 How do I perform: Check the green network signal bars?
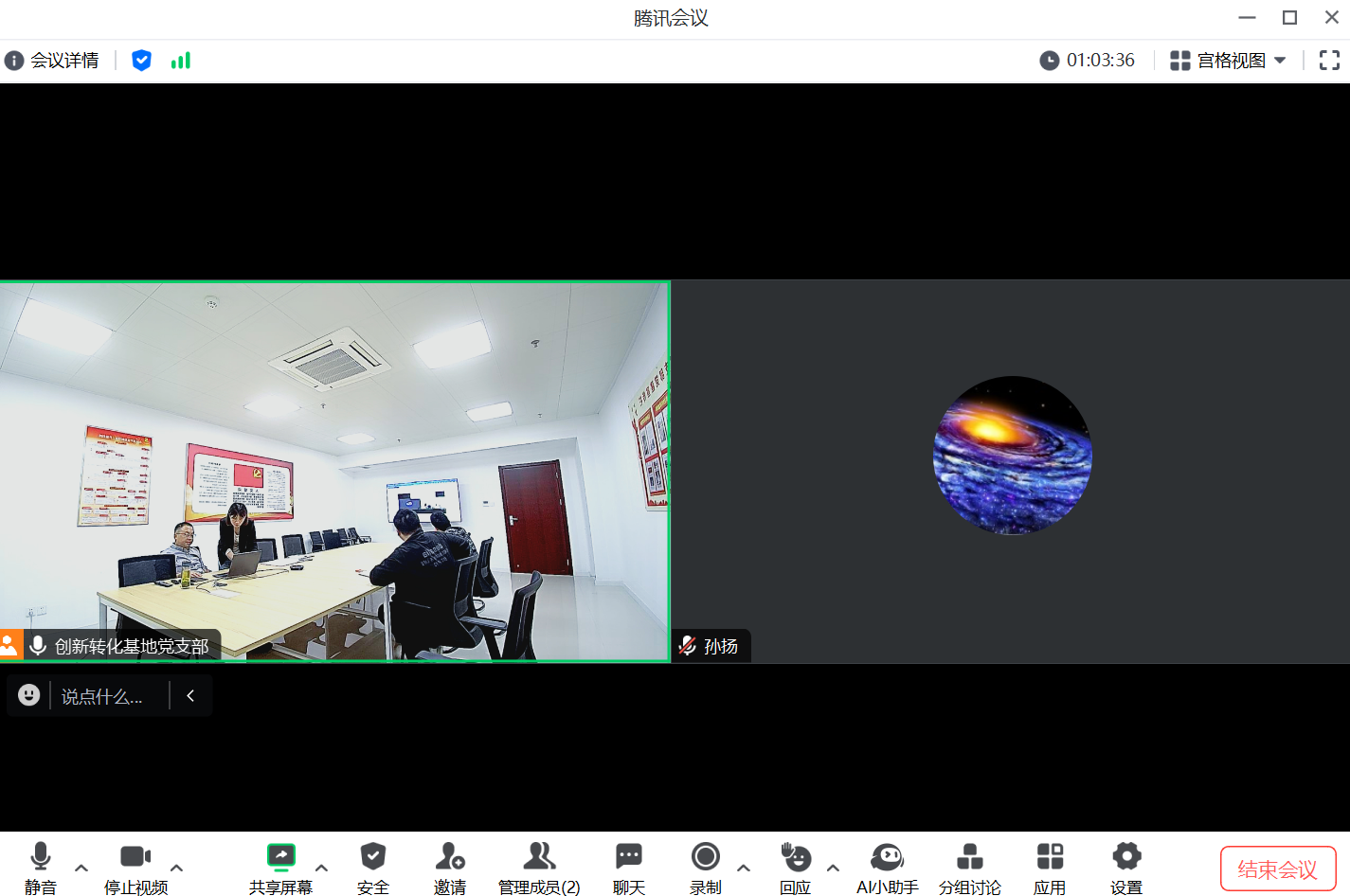[x=180, y=61]
